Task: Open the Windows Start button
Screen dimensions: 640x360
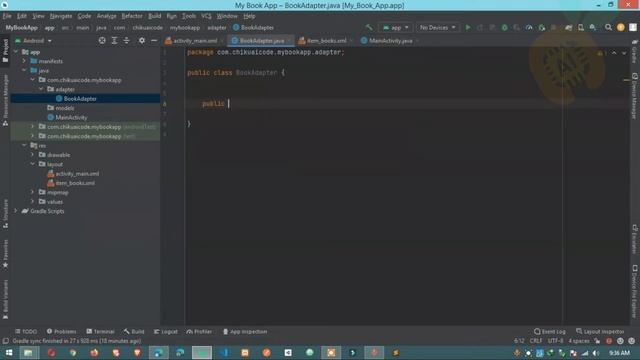Action: pos(9,353)
